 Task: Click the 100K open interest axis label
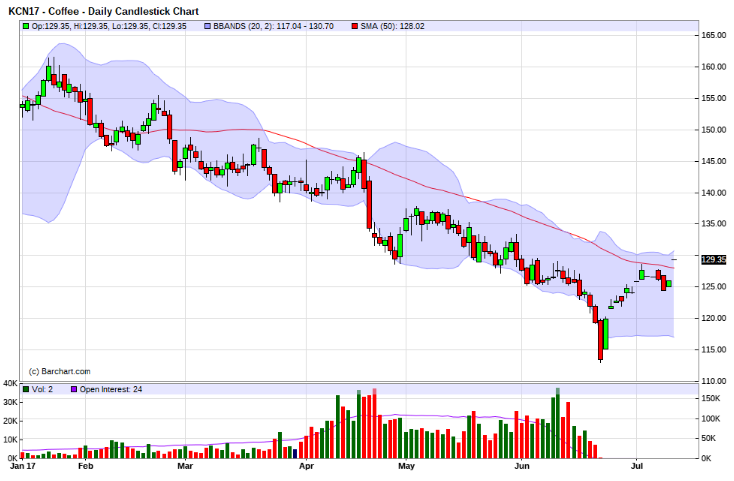coord(711,419)
